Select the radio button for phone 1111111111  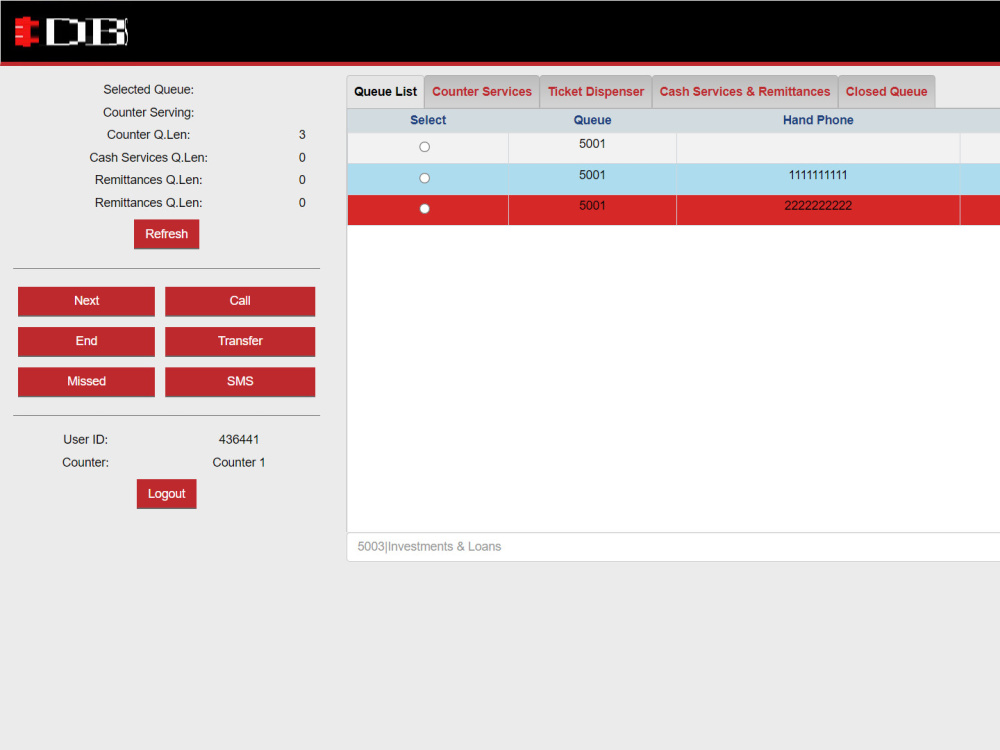click(424, 178)
